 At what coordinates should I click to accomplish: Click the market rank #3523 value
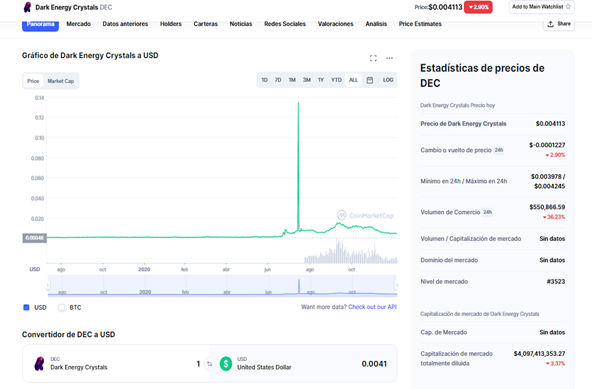coord(556,282)
